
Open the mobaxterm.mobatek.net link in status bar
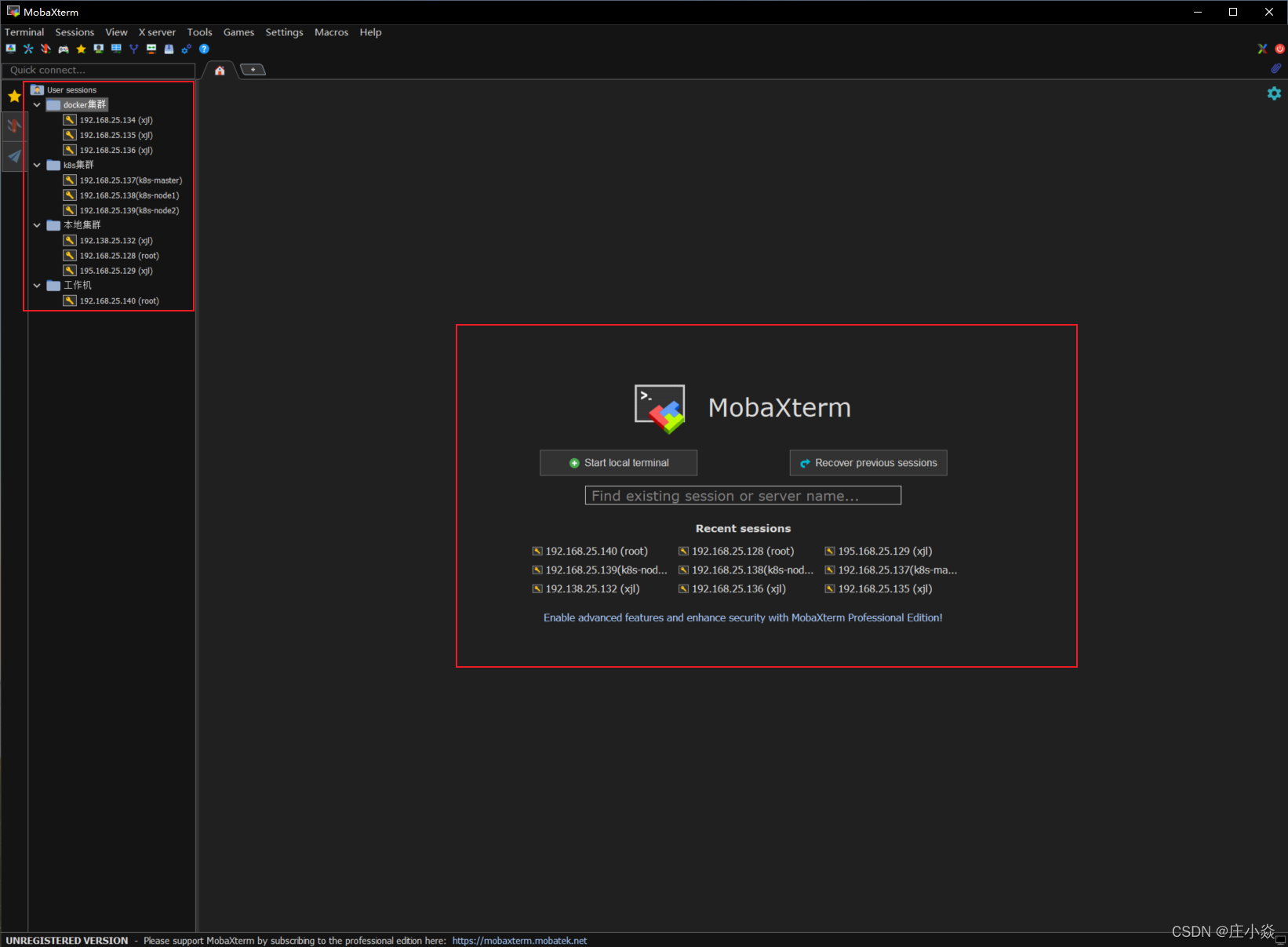tap(519, 941)
